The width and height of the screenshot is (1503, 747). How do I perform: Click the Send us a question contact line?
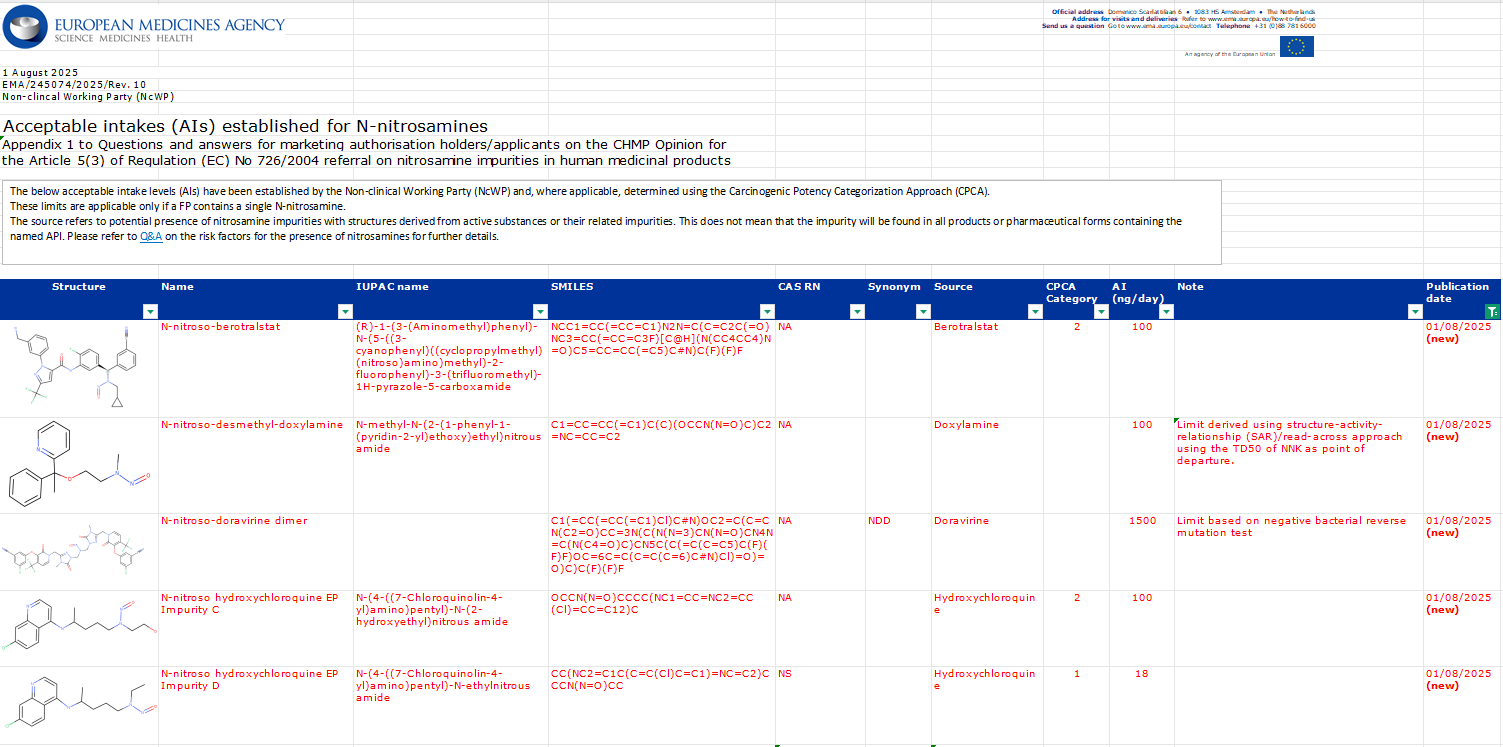[1179, 26]
